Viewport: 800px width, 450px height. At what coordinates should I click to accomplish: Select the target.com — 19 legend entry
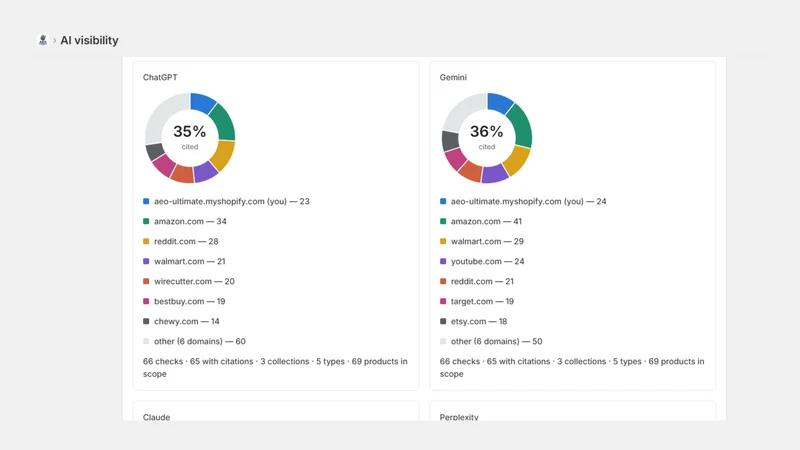[482, 302]
